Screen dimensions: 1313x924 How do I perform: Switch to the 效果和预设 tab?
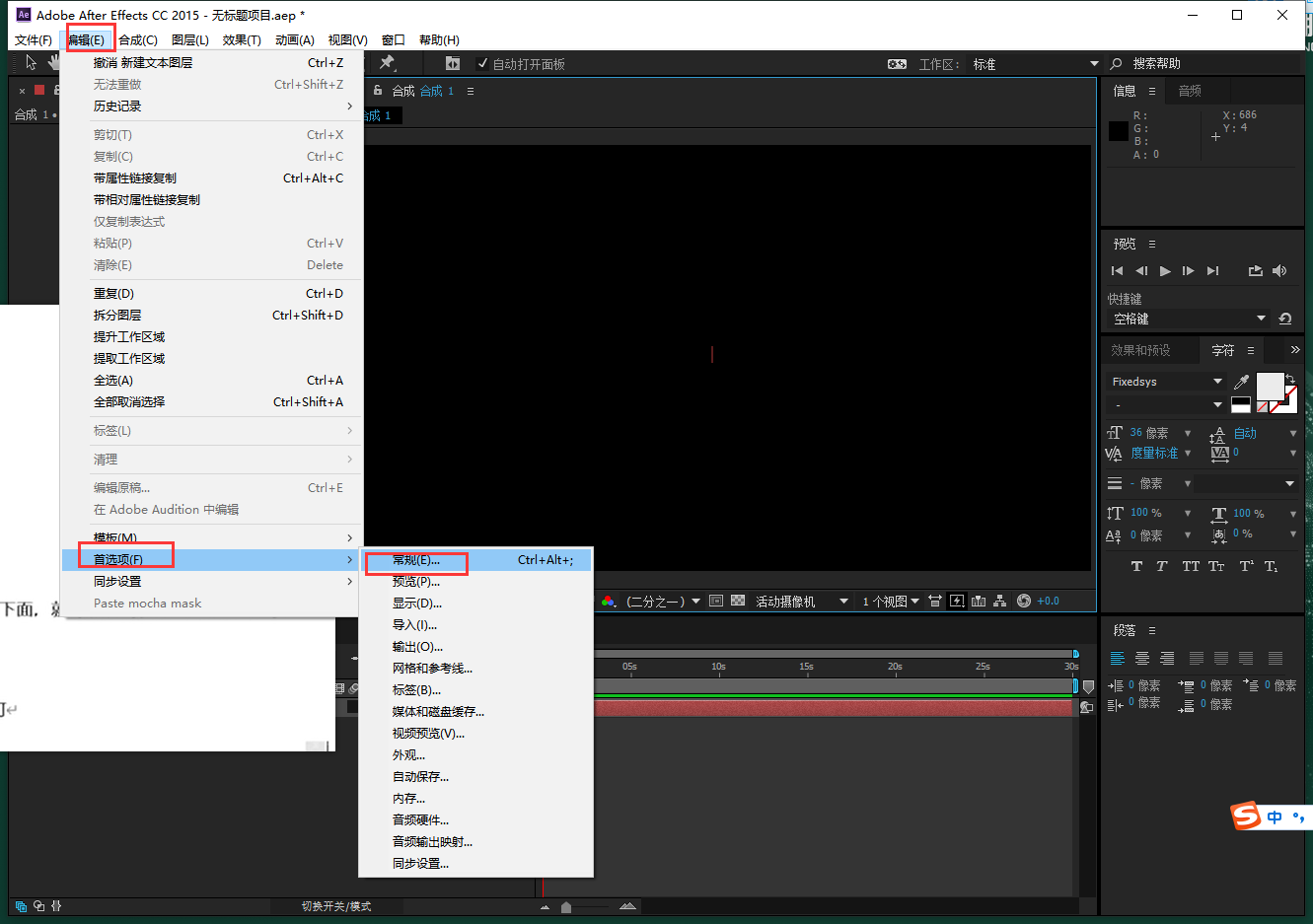tap(1141, 350)
